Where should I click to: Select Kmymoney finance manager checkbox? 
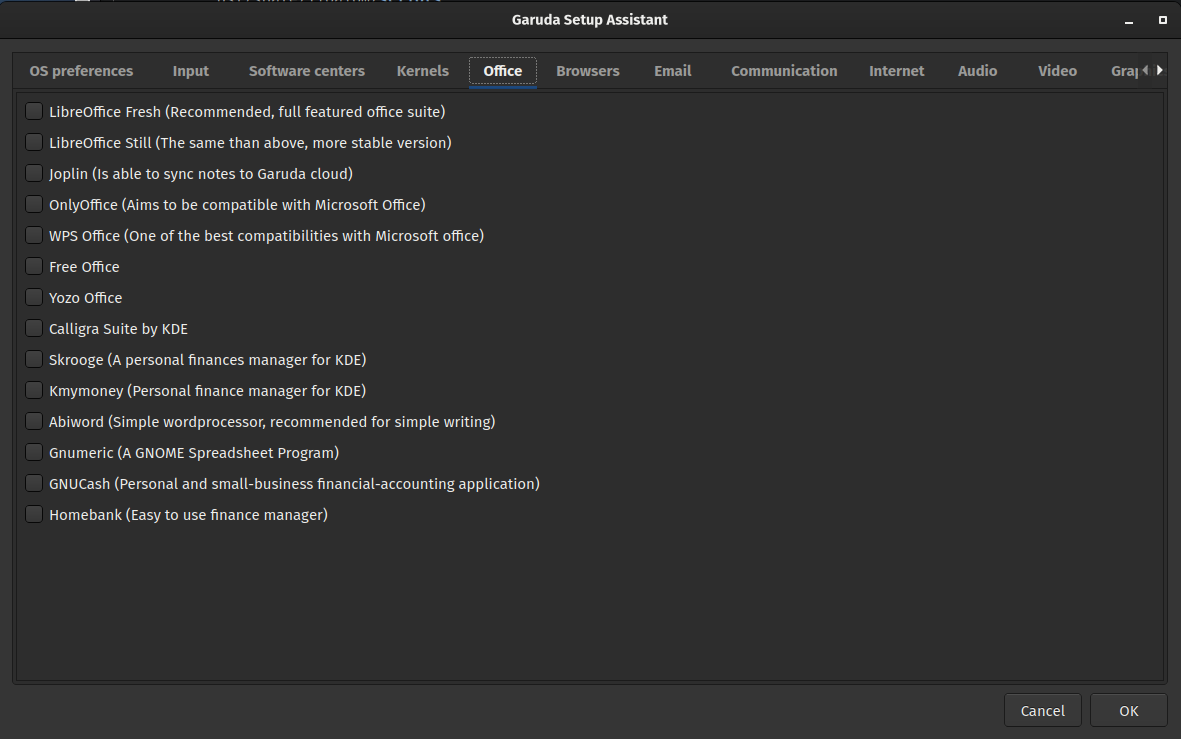pyautogui.click(x=34, y=390)
